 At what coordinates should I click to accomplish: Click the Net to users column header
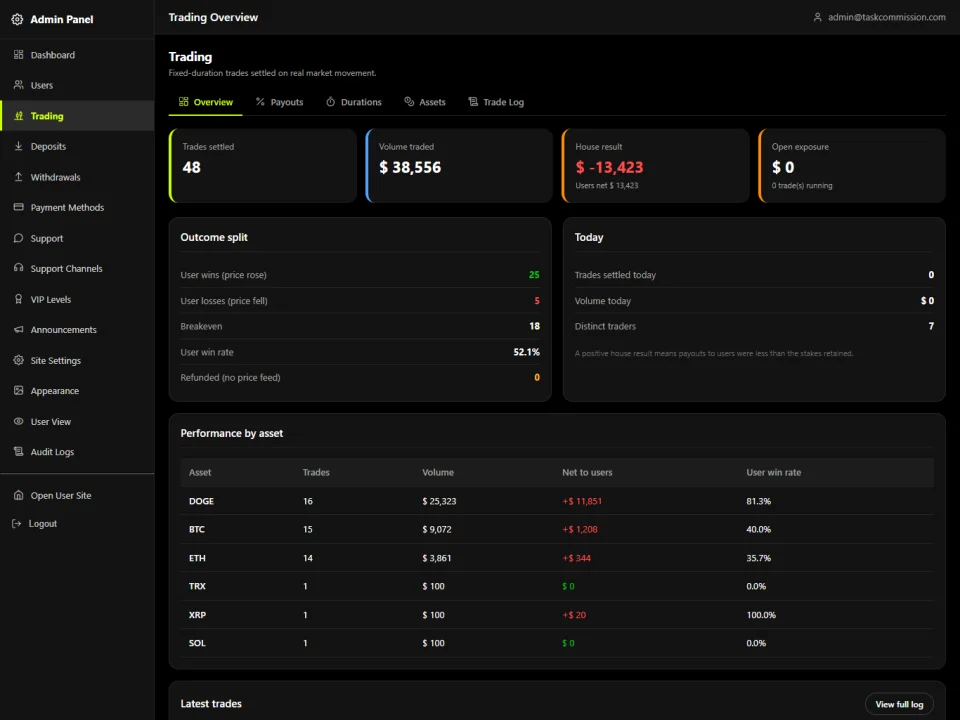[x=587, y=472]
